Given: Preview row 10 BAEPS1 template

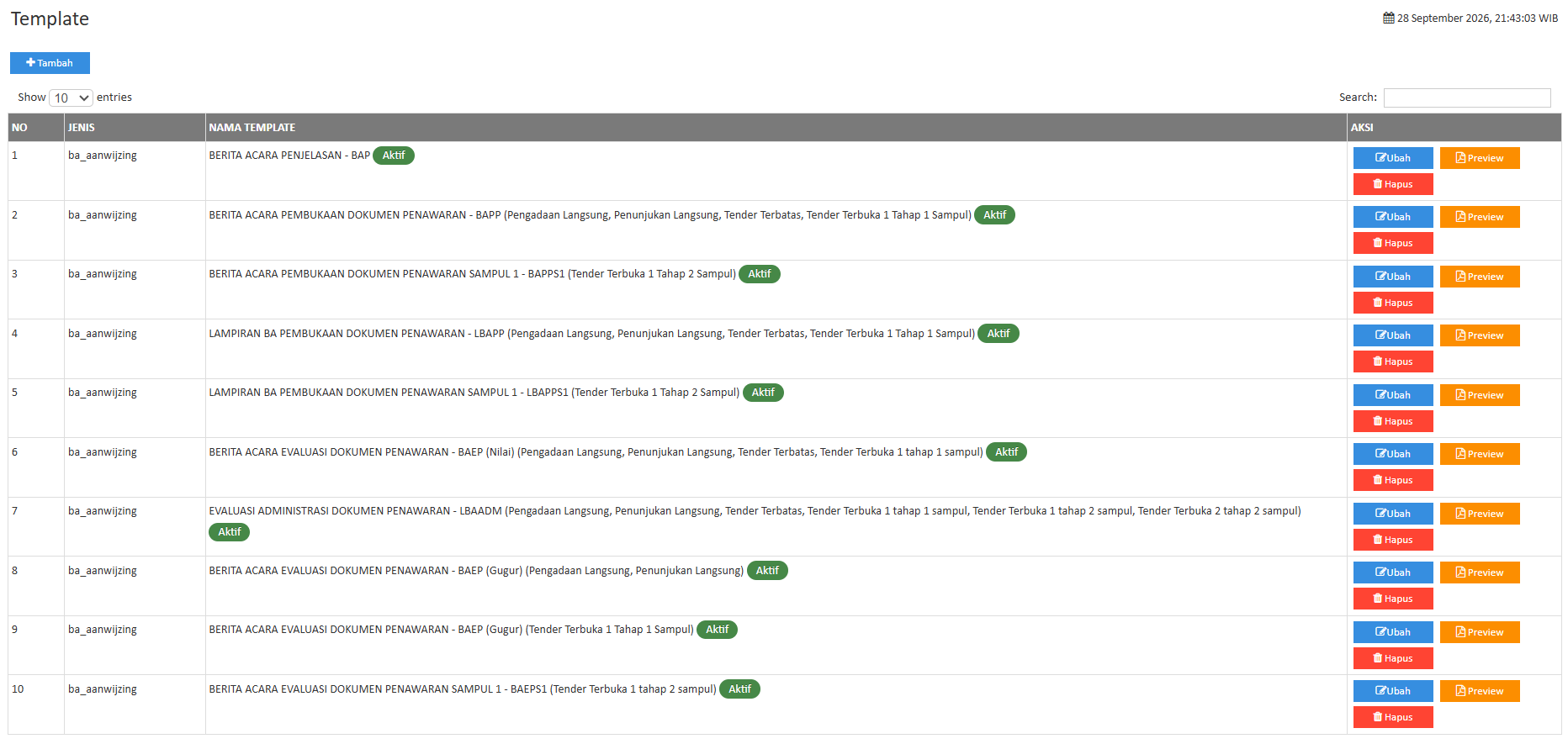Looking at the screenshot, I should [1480, 691].
